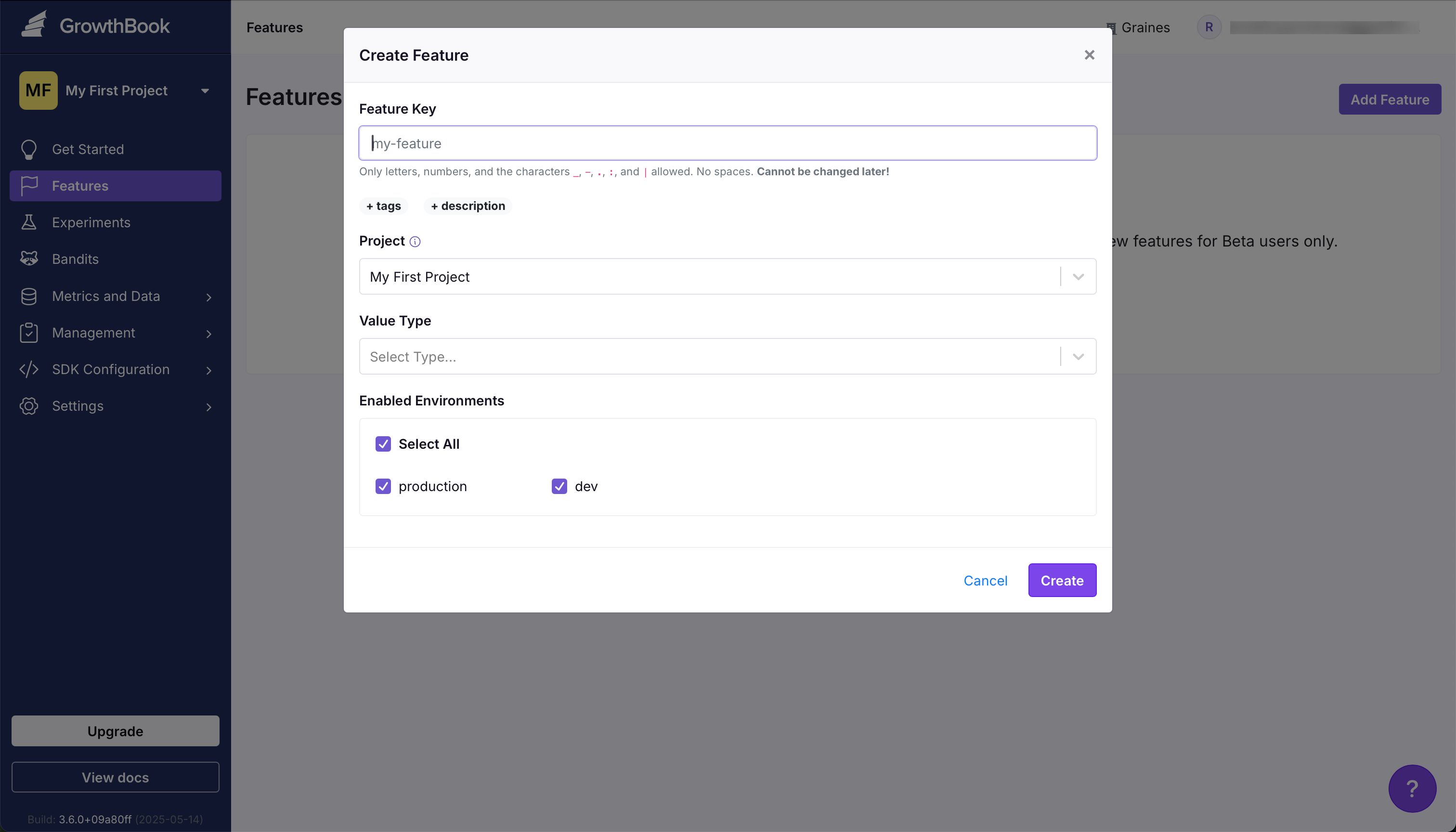Uncheck the production environment checkbox
The image size is (1456, 832).
coord(383,486)
